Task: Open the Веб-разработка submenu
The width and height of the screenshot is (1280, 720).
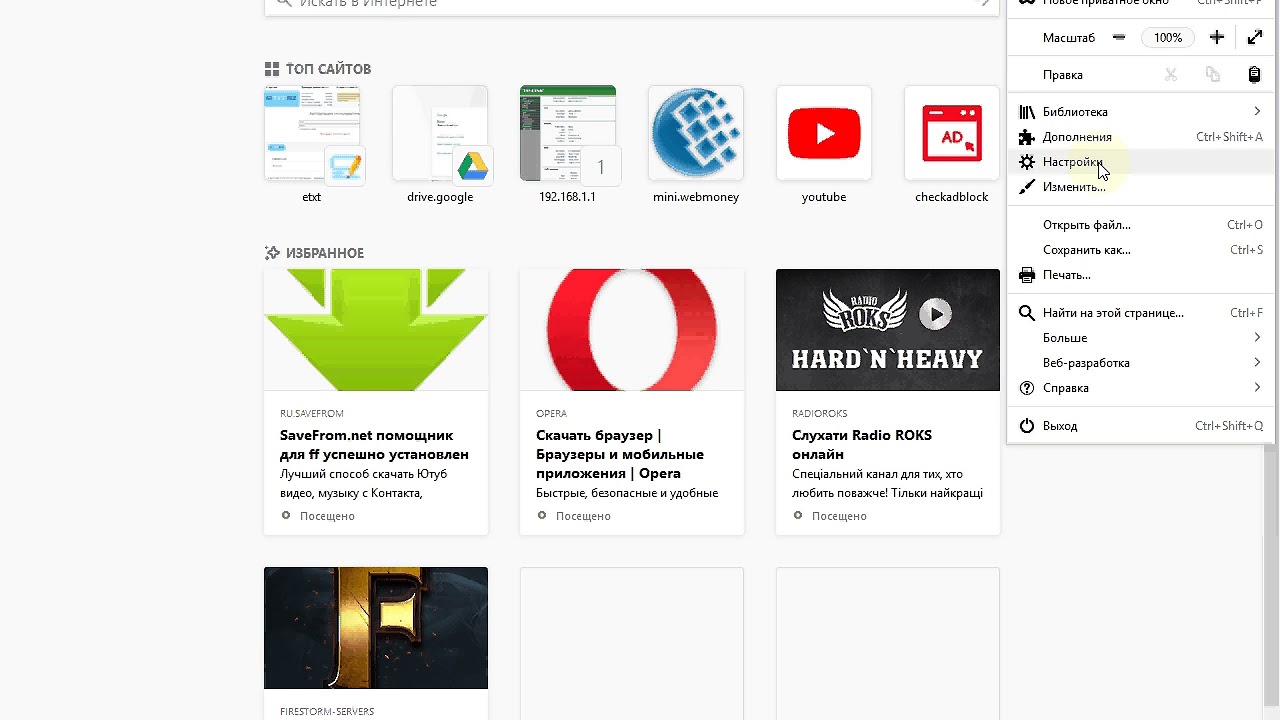Action: tap(1140, 363)
